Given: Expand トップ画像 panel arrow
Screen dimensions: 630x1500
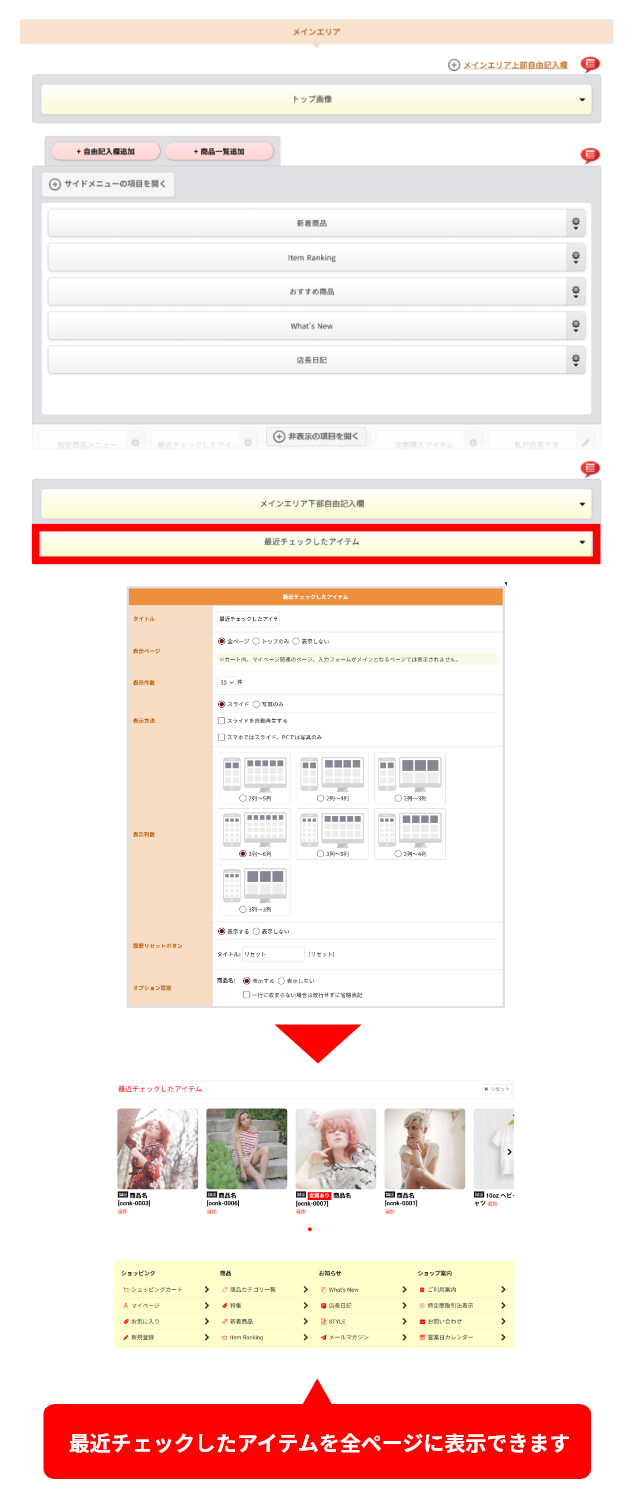Looking at the screenshot, I should (582, 100).
